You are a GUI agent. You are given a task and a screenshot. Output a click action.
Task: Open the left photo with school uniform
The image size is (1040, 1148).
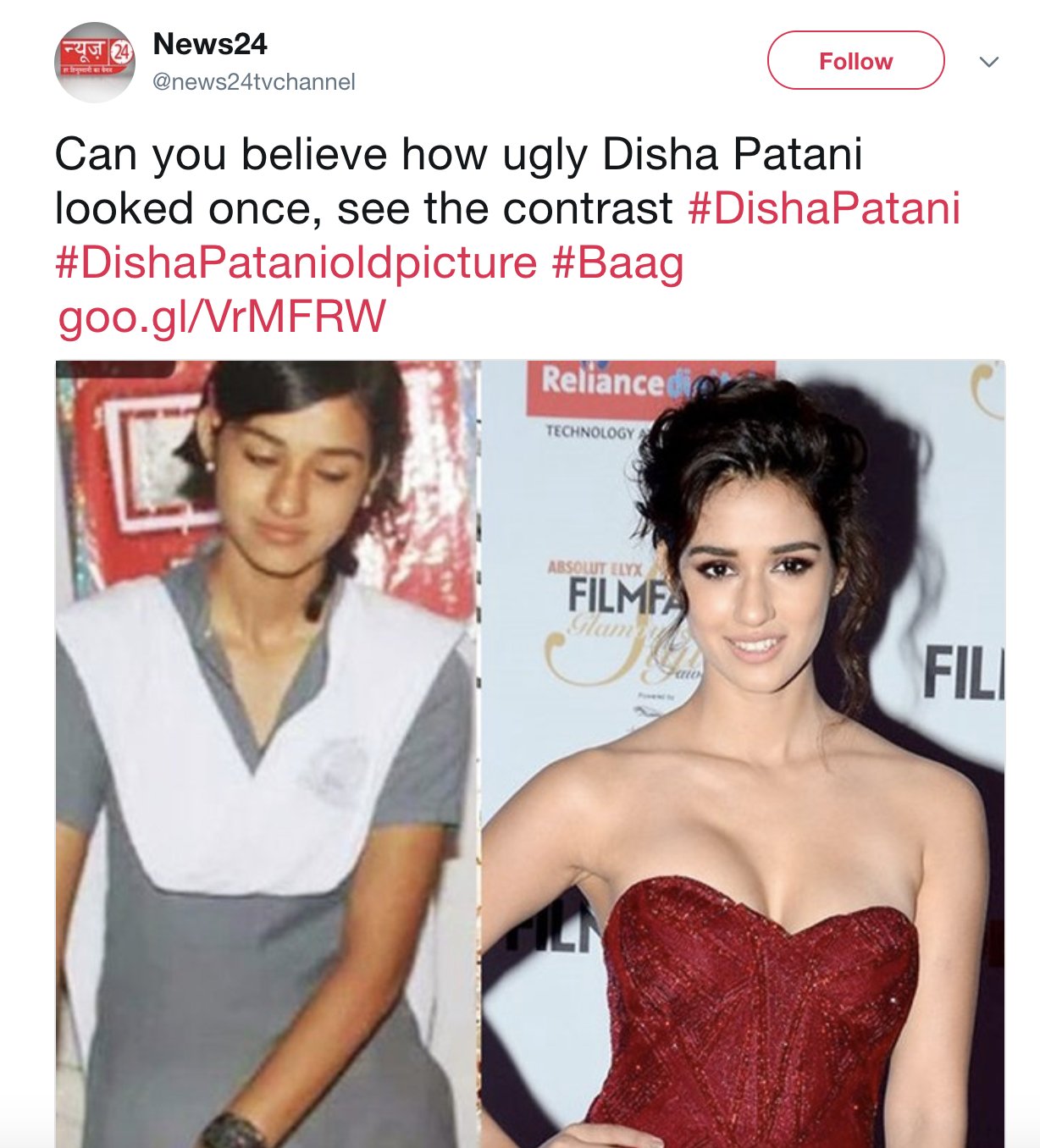point(267,753)
